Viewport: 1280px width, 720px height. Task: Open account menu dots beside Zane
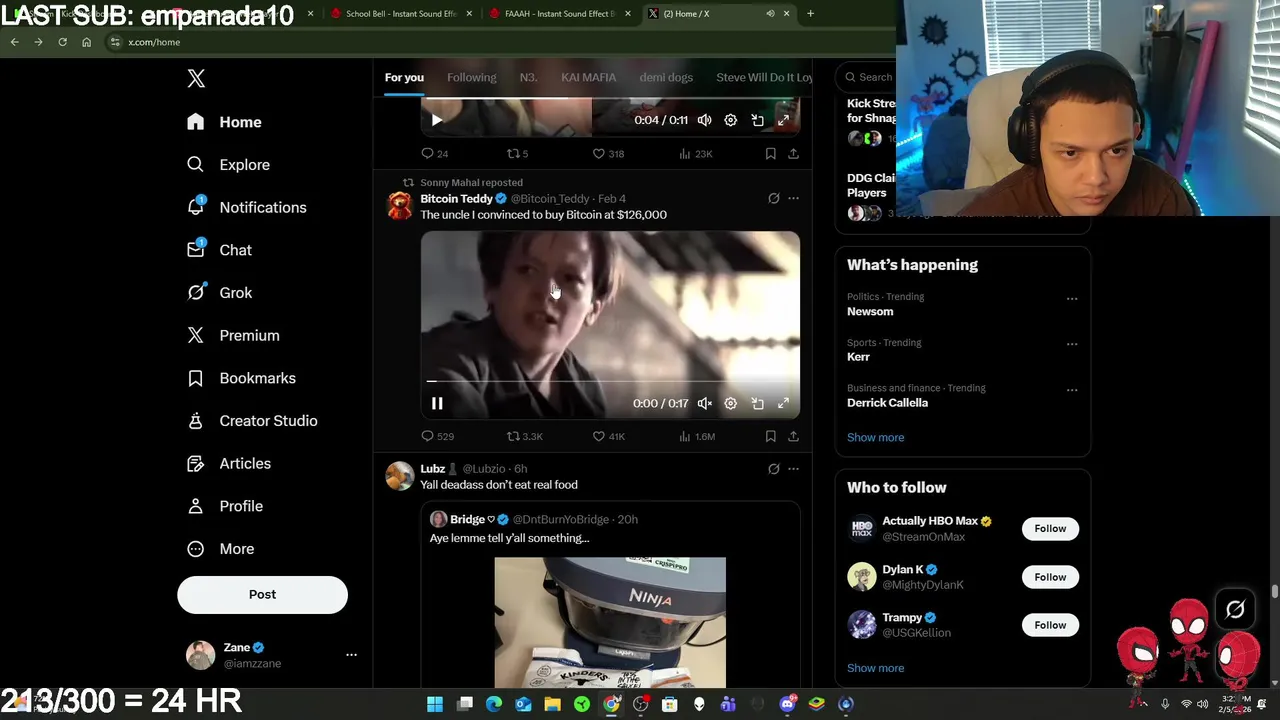point(351,655)
